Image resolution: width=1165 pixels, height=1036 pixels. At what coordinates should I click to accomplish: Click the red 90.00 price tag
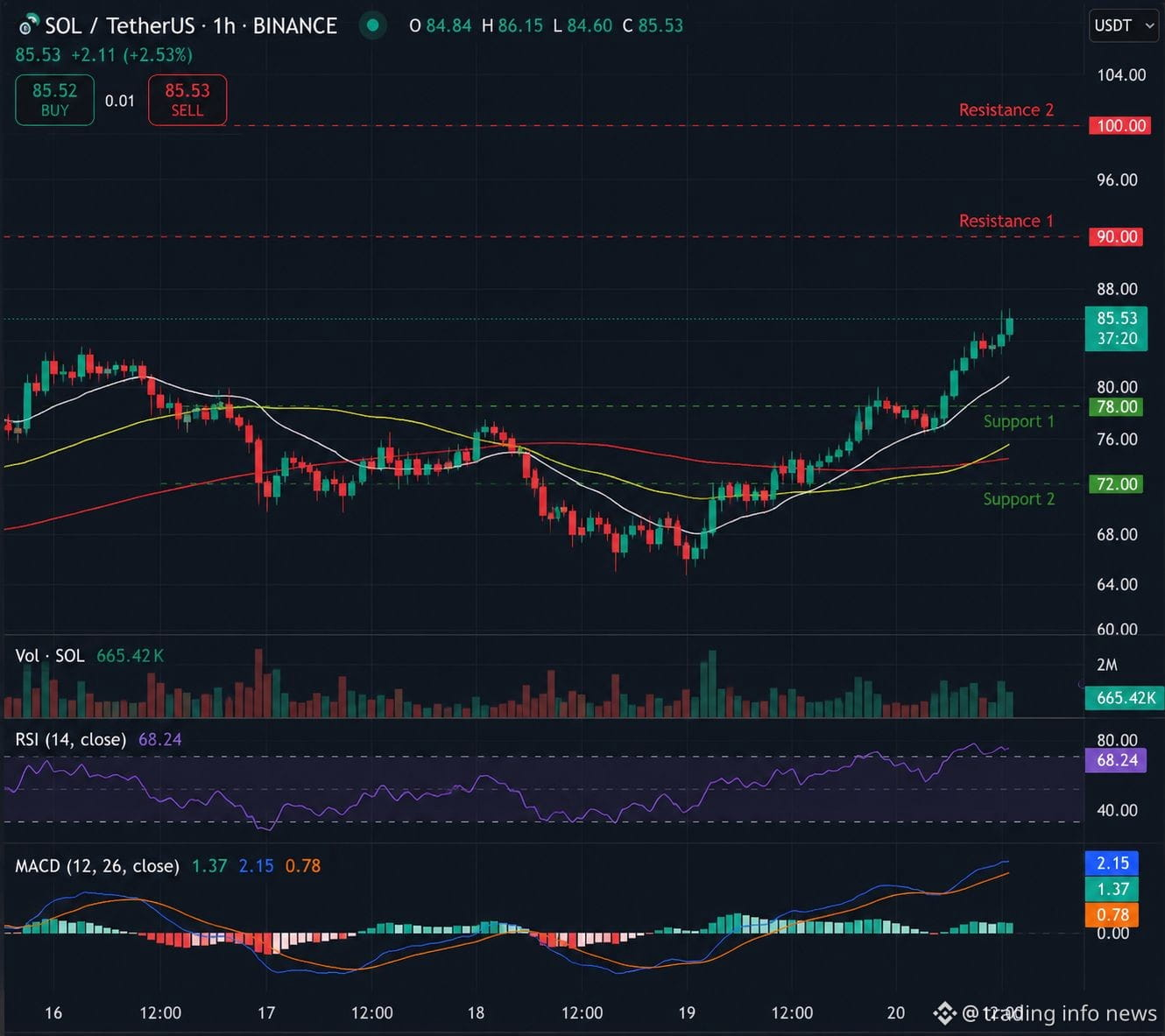point(1117,236)
